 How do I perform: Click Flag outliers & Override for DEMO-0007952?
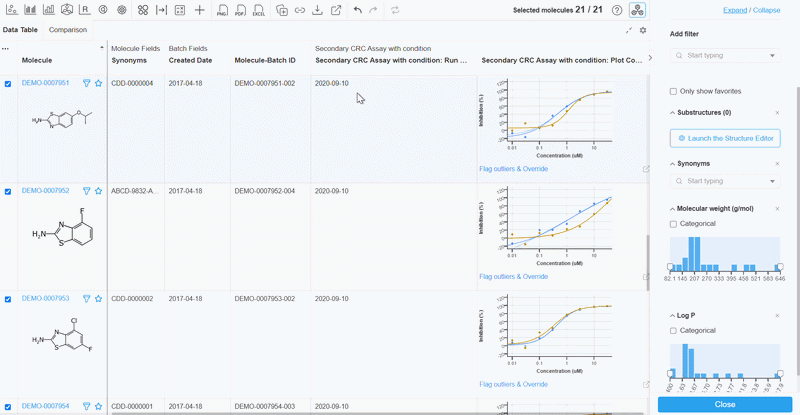click(513, 277)
